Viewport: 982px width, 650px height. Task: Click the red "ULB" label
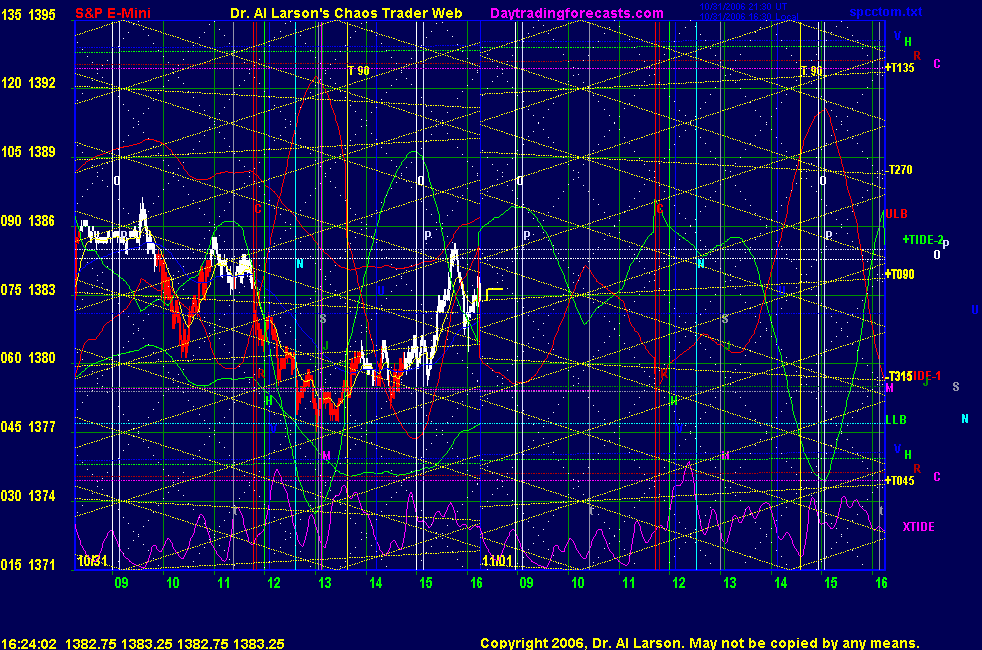896,214
